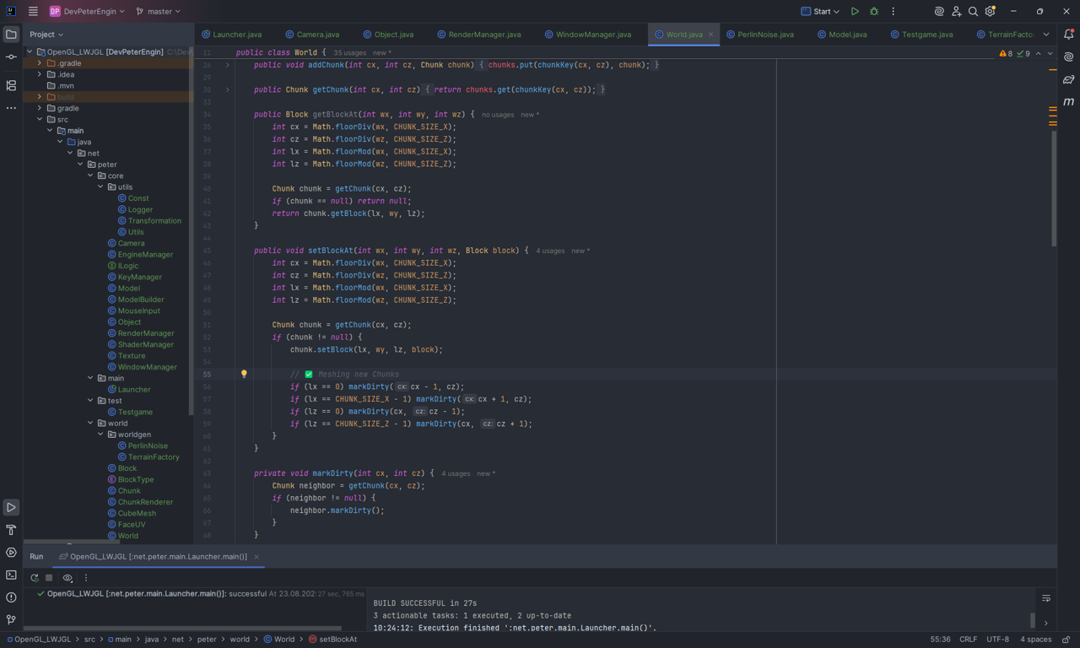Click the yellow intention light bulb in the gutter
Image resolution: width=1080 pixels, height=648 pixels.
[x=244, y=372]
